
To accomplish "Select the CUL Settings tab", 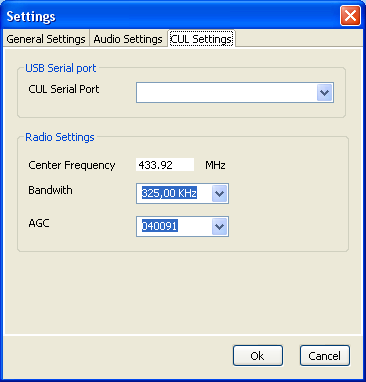I will pyautogui.click(x=201, y=39).
